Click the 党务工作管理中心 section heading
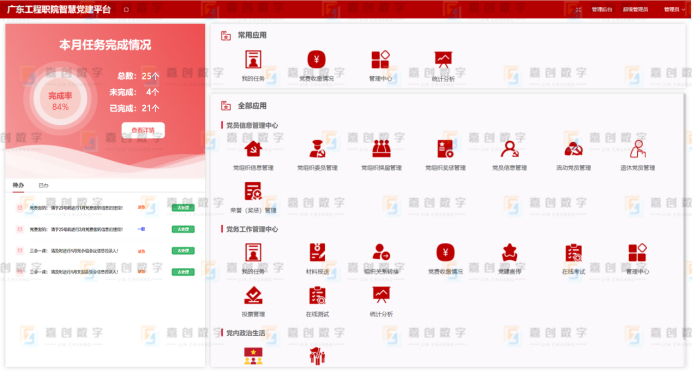This screenshot has height=372, width=692. click(x=252, y=229)
